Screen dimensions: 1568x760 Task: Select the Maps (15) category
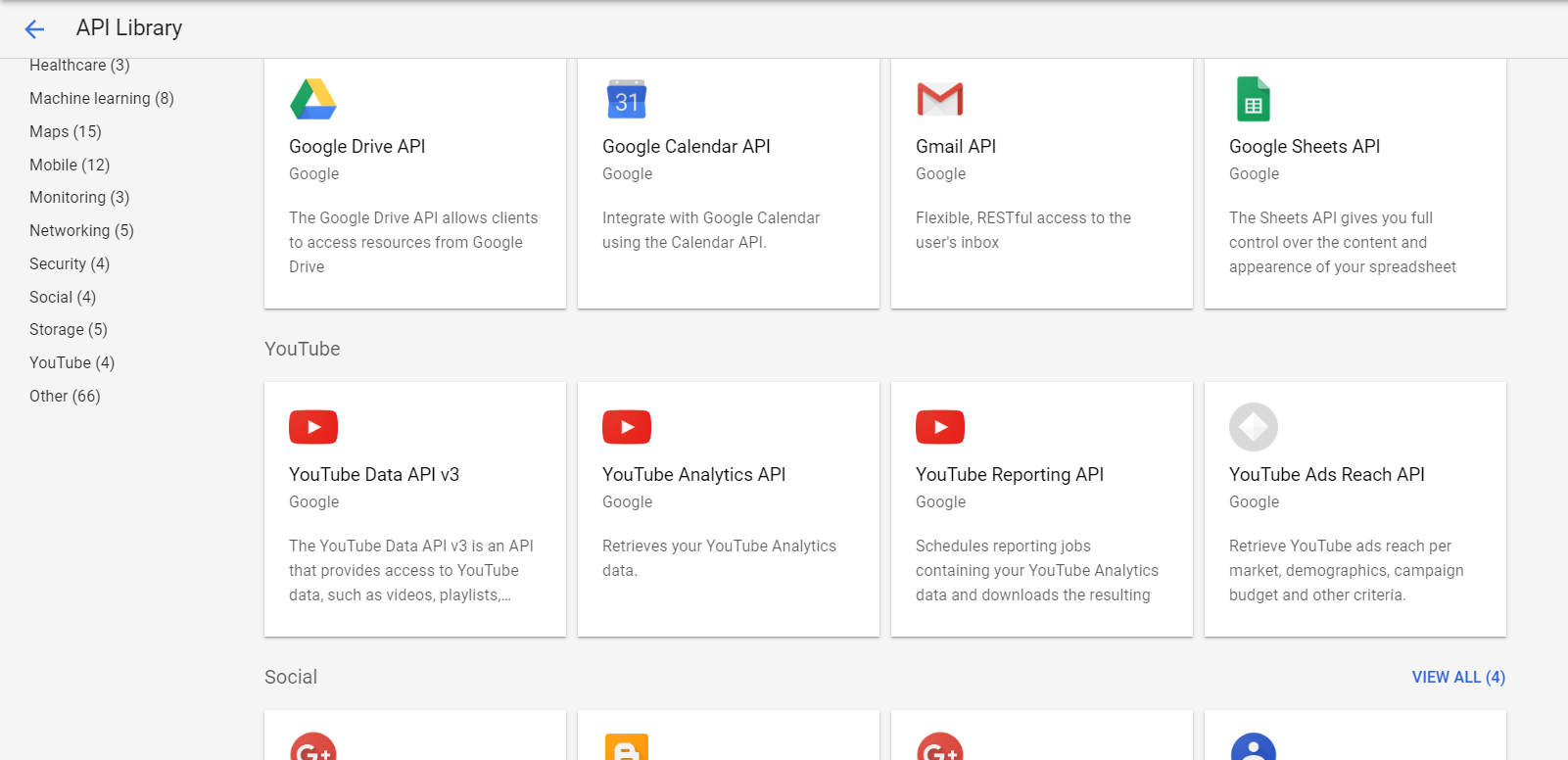tap(66, 131)
